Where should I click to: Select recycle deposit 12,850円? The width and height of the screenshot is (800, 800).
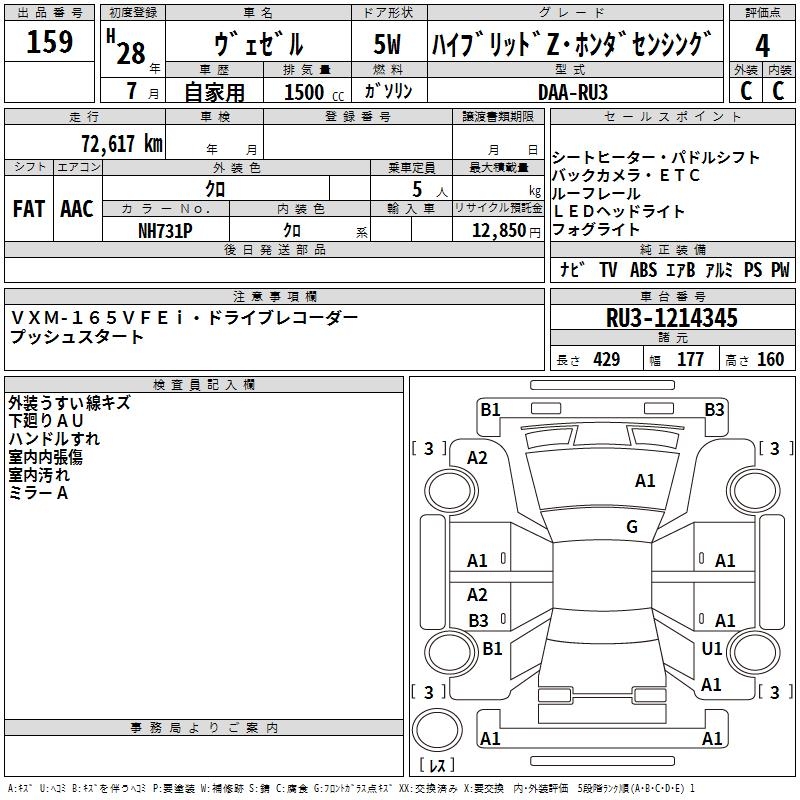pos(506,231)
